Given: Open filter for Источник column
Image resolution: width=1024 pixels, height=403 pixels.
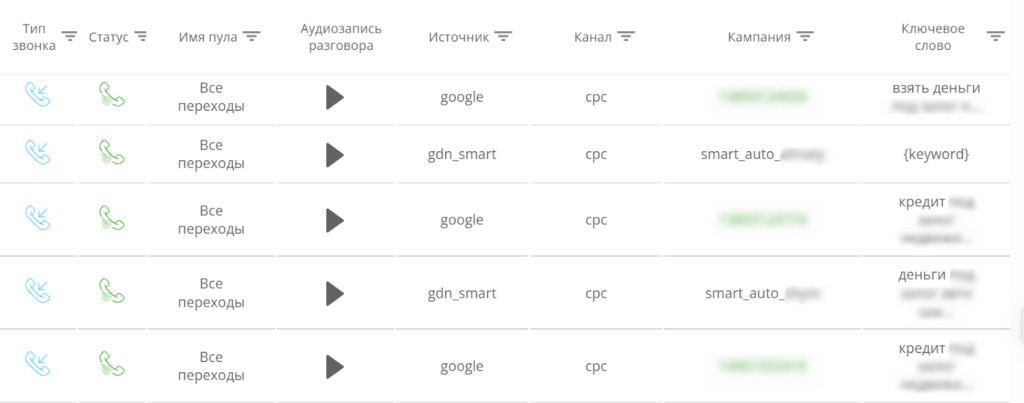Looking at the screenshot, I should coord(504,37).
